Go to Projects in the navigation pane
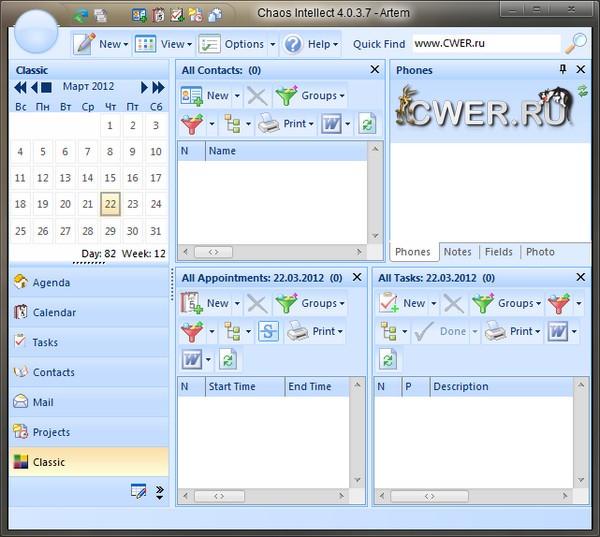This screenshot has width=600, height=537. 51,433
